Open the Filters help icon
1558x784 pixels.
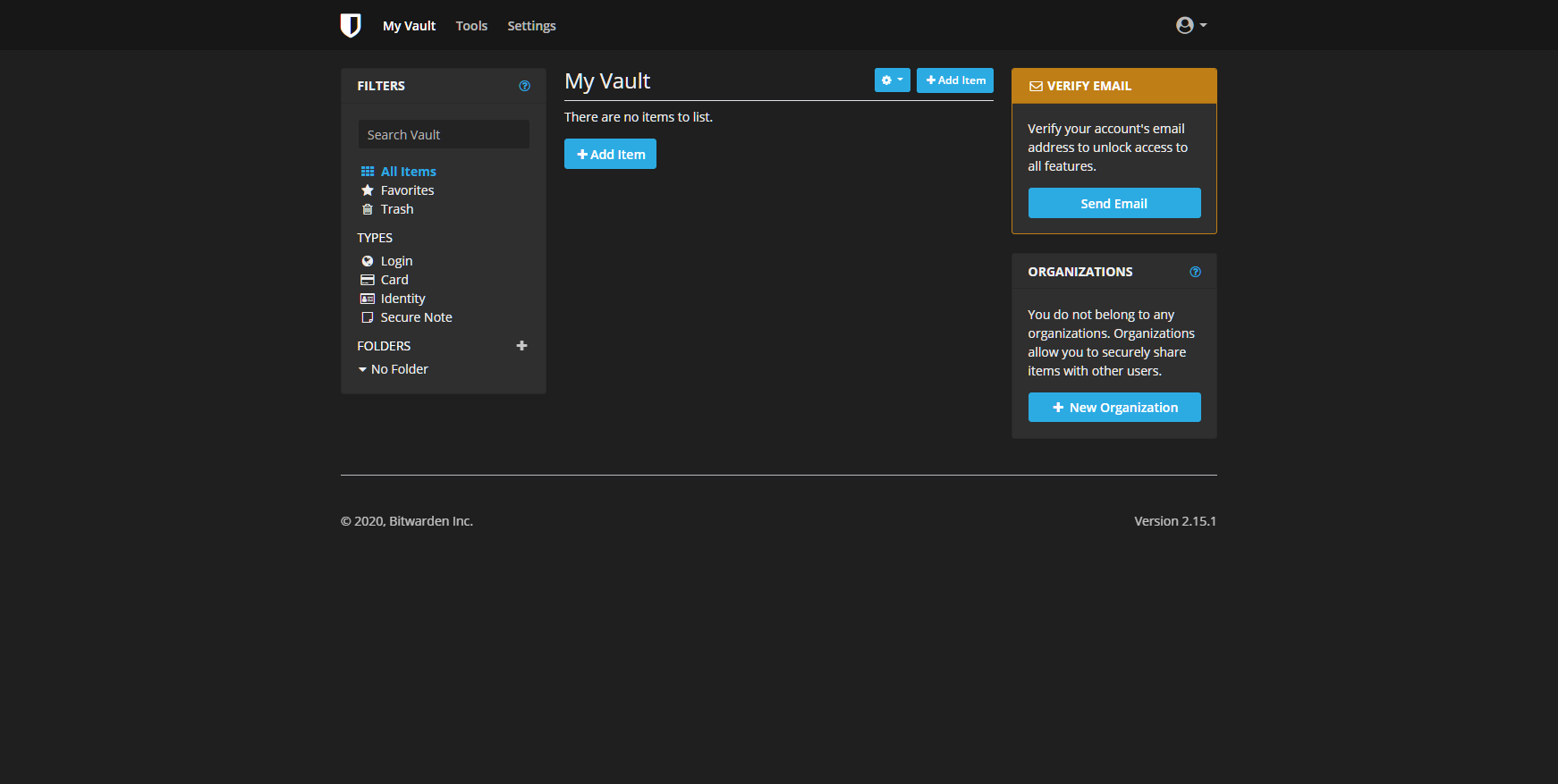[524, 86]
